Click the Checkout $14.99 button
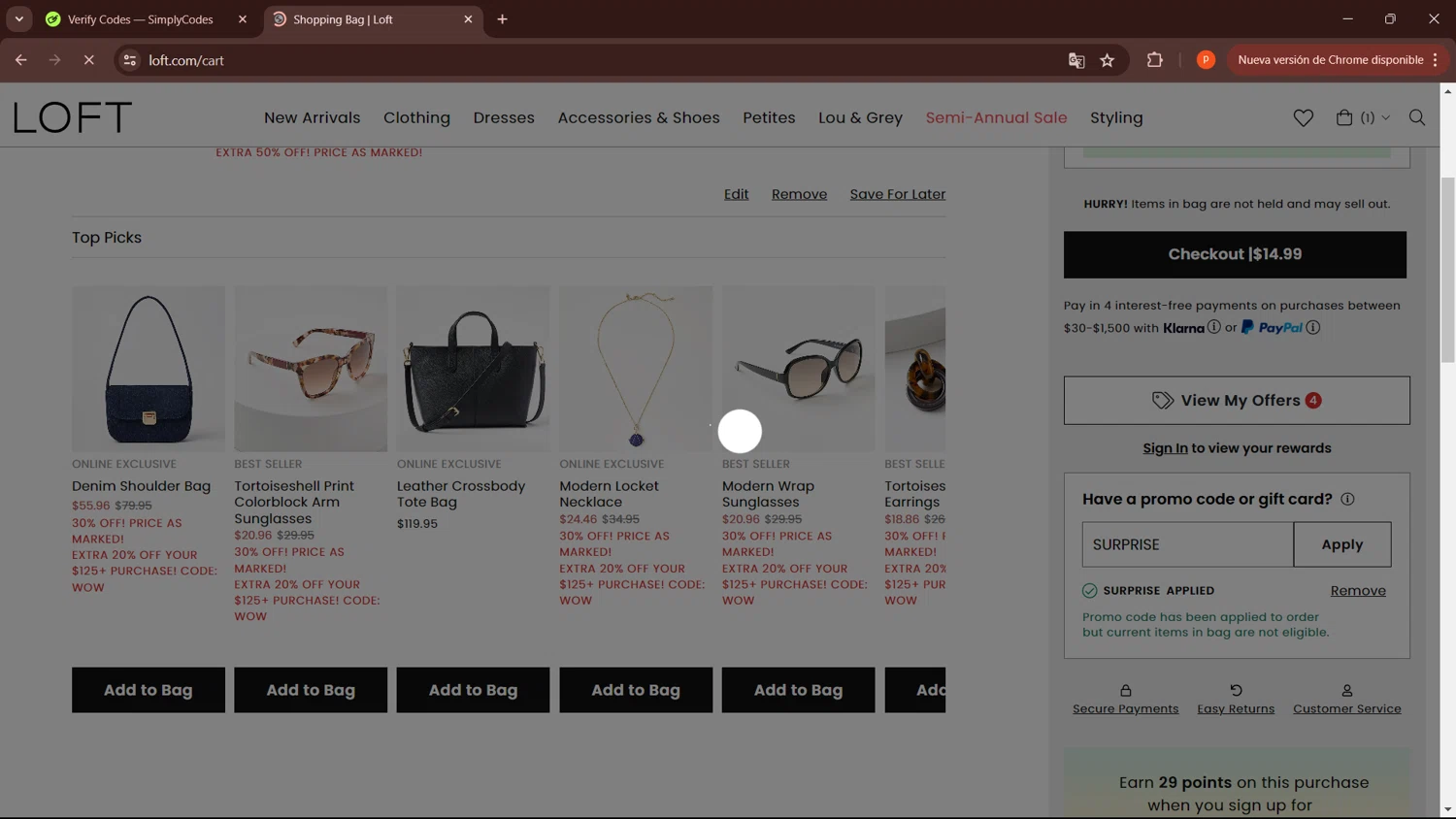The image size is (1456, 819). point(1235,254)
